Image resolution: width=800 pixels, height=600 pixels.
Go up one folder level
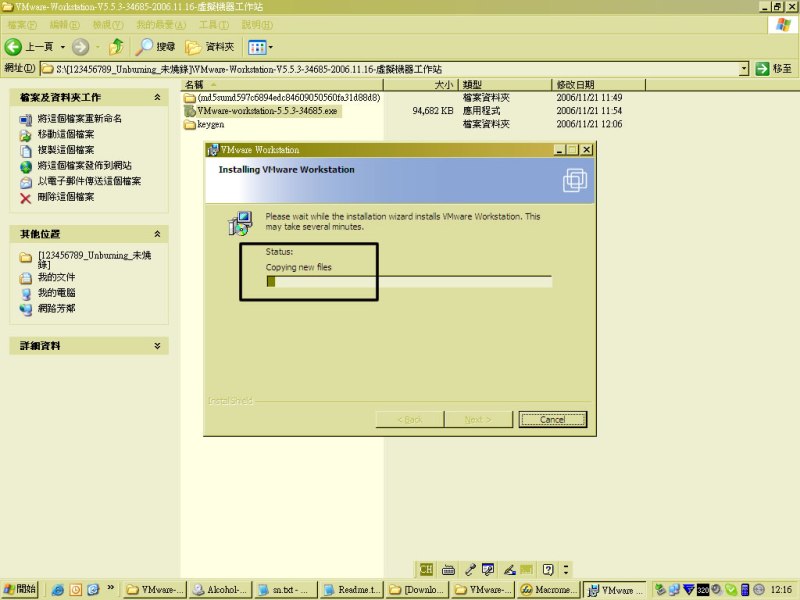(x=117, y=47)
